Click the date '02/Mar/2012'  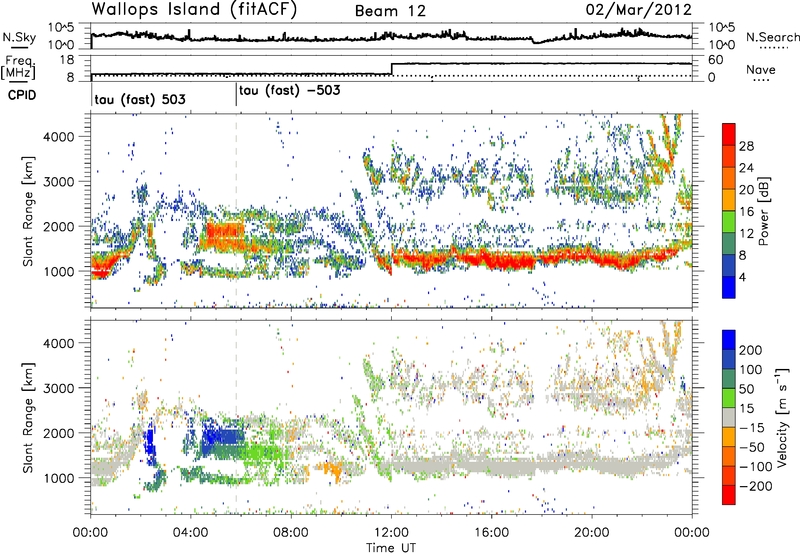tap(639, 10)
